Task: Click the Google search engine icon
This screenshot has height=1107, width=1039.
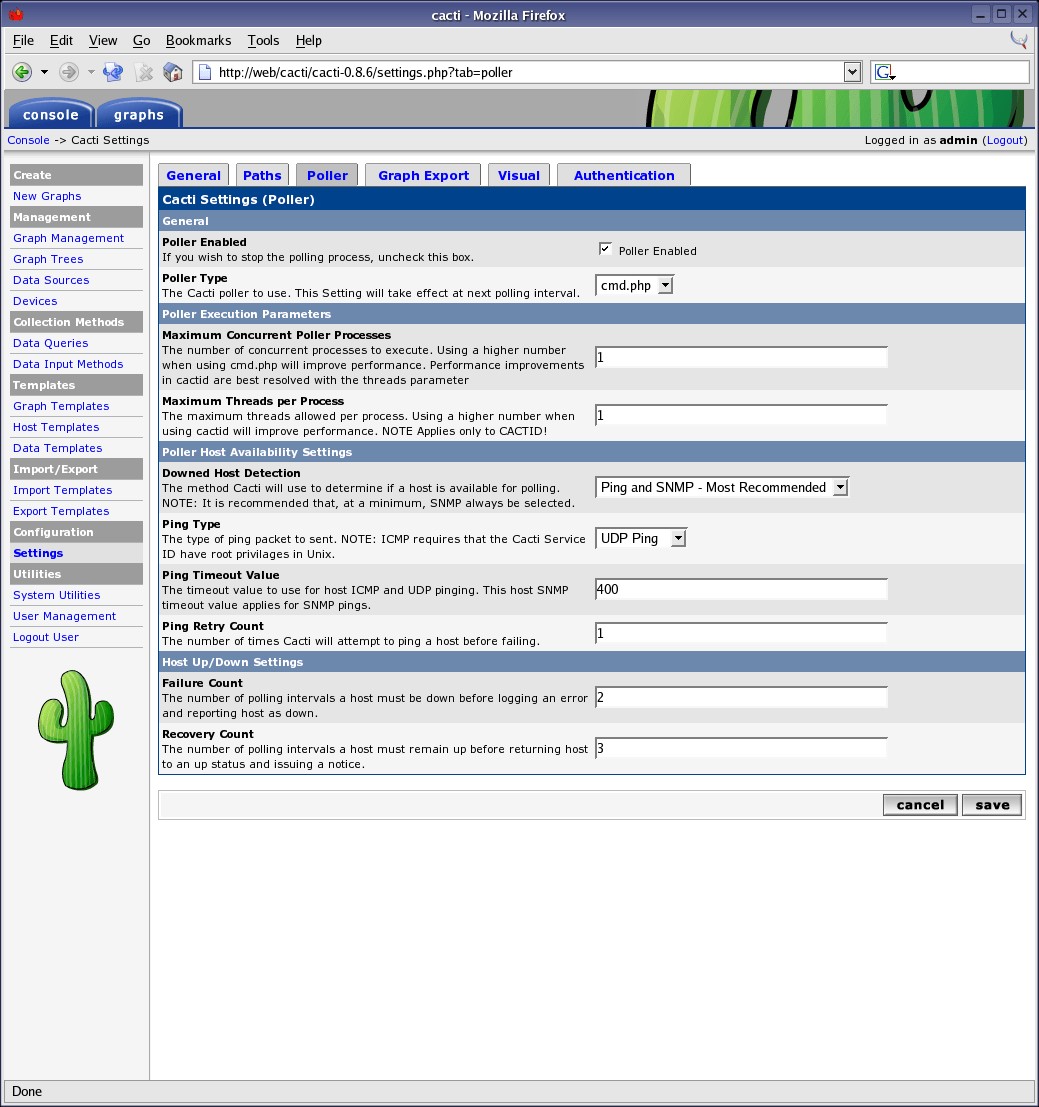Action: (x=885, y=72)
